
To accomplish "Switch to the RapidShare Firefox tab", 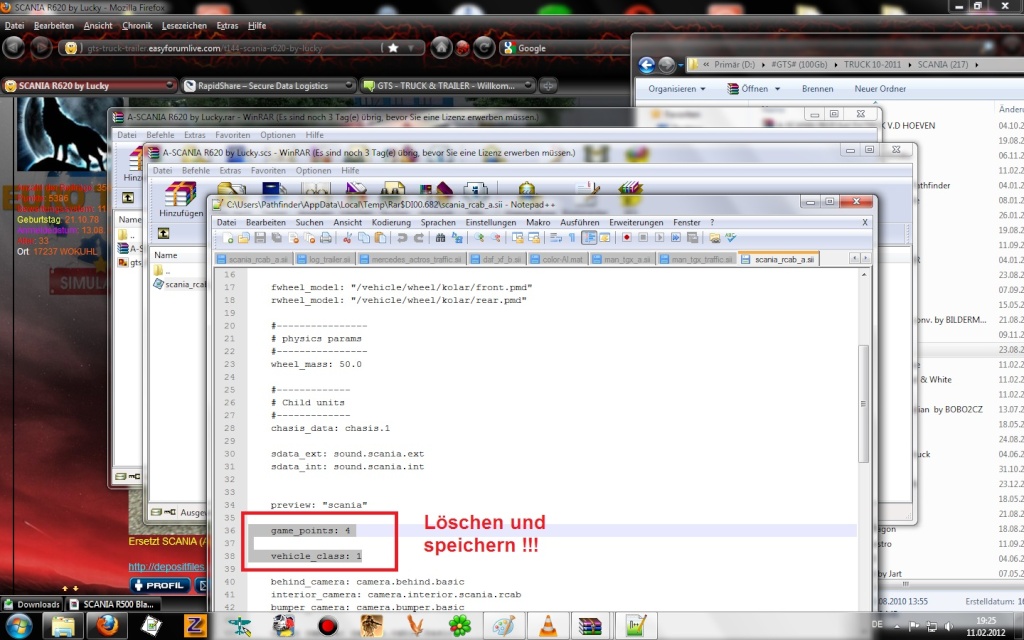I will pos(268,86).
